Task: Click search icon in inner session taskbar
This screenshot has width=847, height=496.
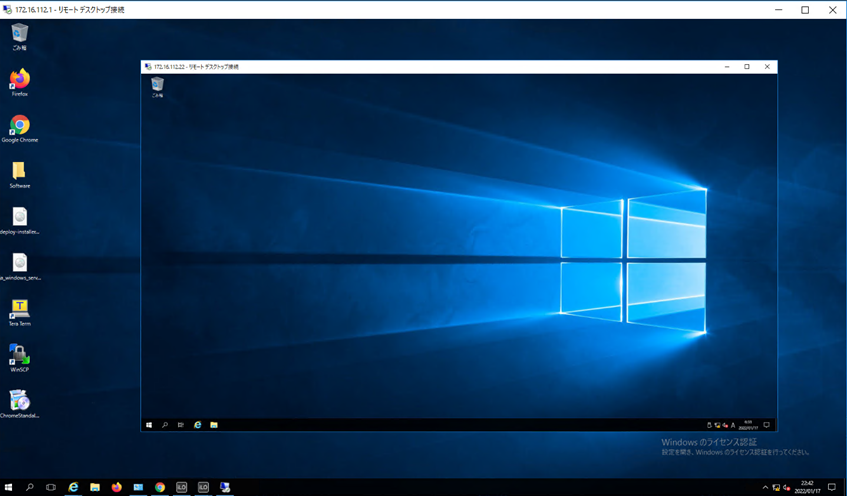Action: click(165, 425)
